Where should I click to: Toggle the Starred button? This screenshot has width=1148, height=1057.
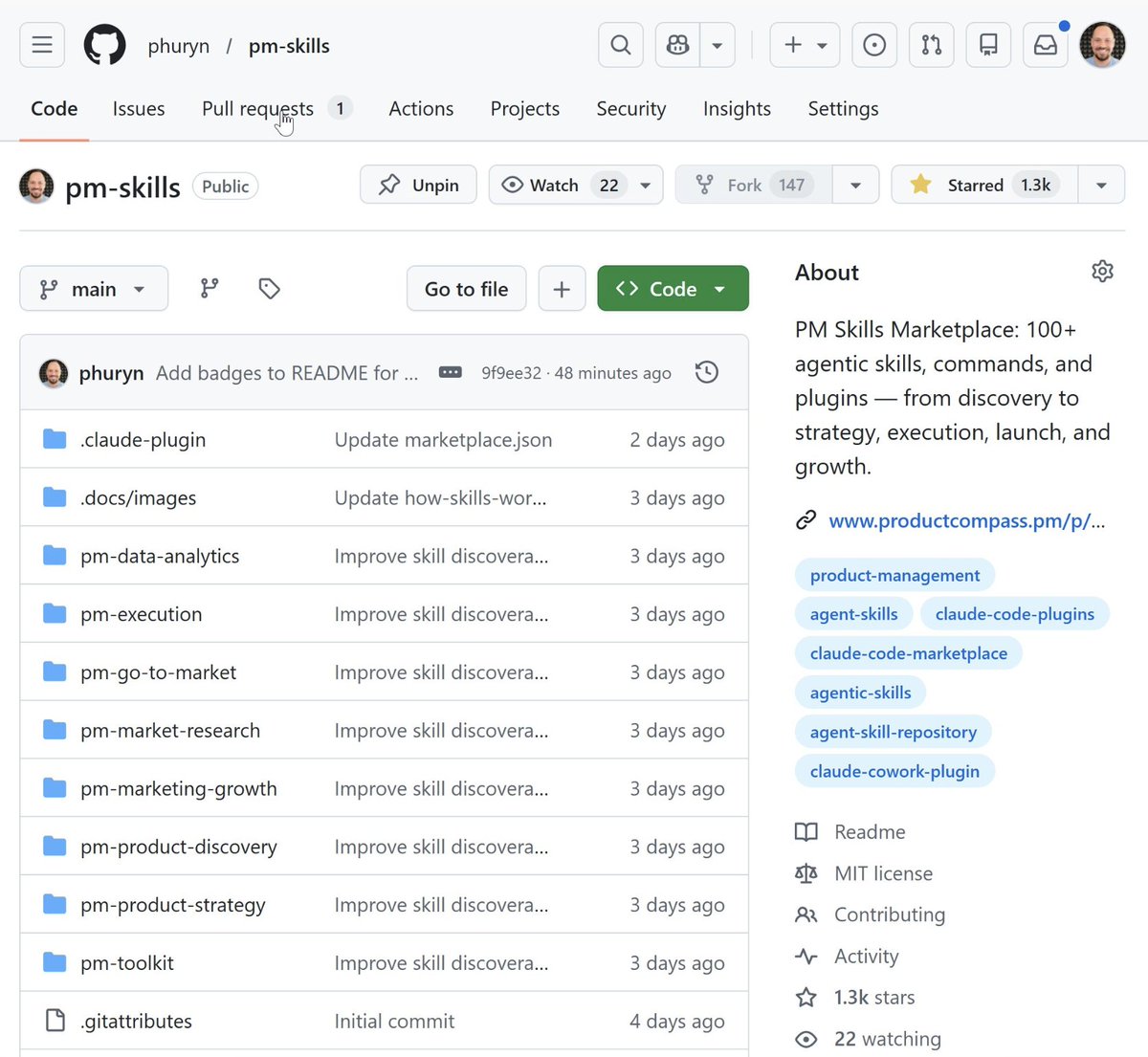pos(984,186)
